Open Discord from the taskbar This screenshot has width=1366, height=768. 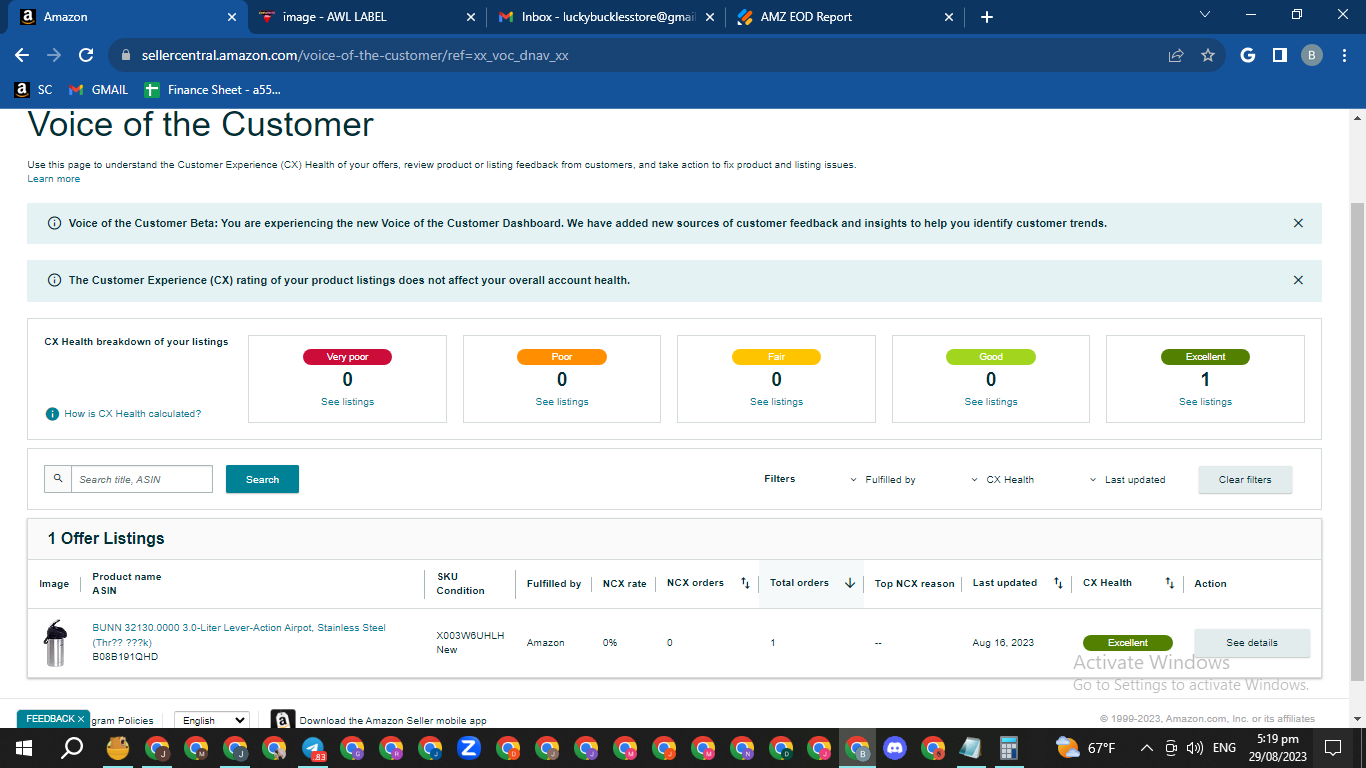(894, 748)
